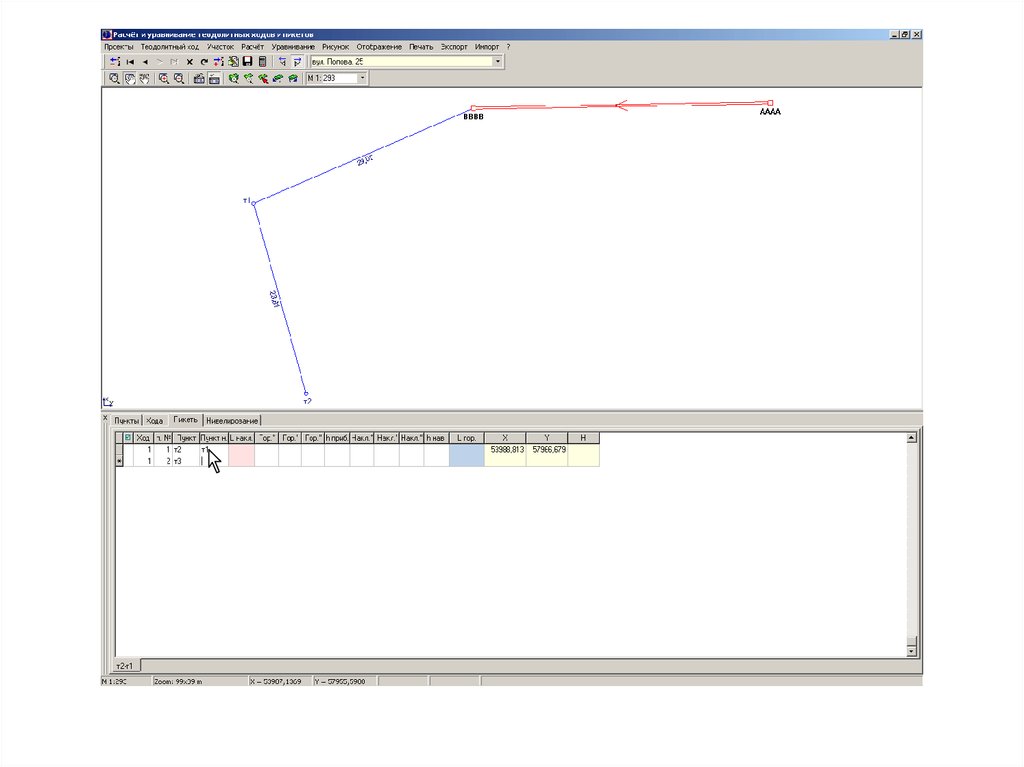Viewport: 1024px width, 767px height.
Task: Click the calculator icon in toolbar
Action: pos(262,62)
